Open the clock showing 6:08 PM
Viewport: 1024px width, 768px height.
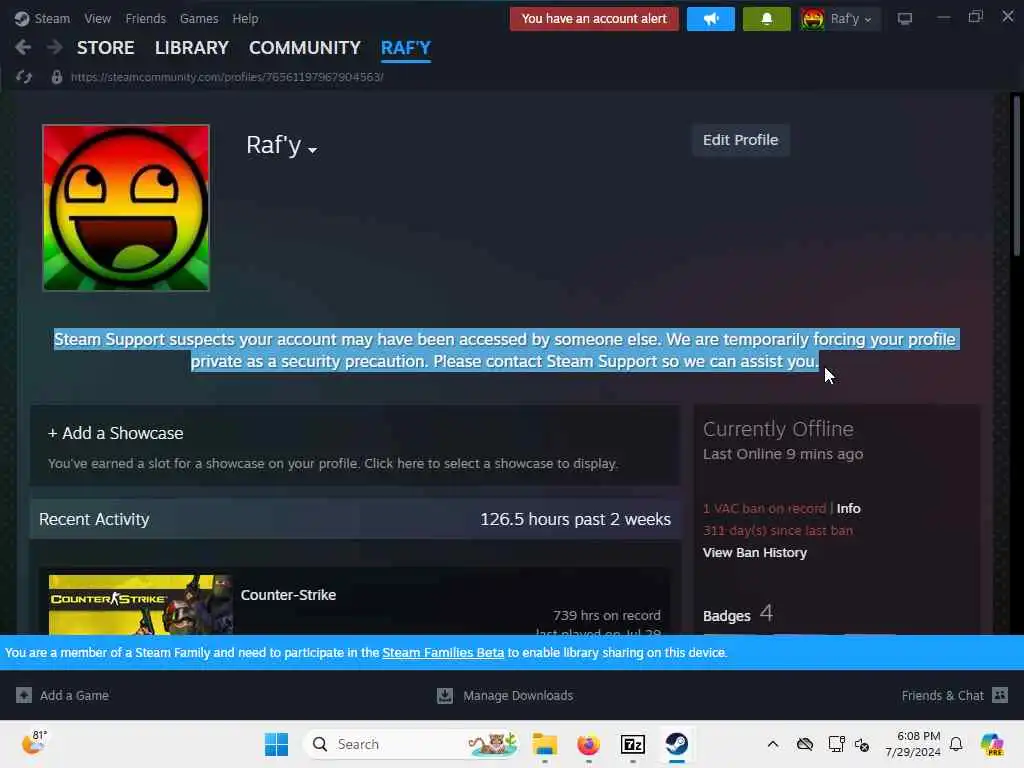(x=913, y=744)
